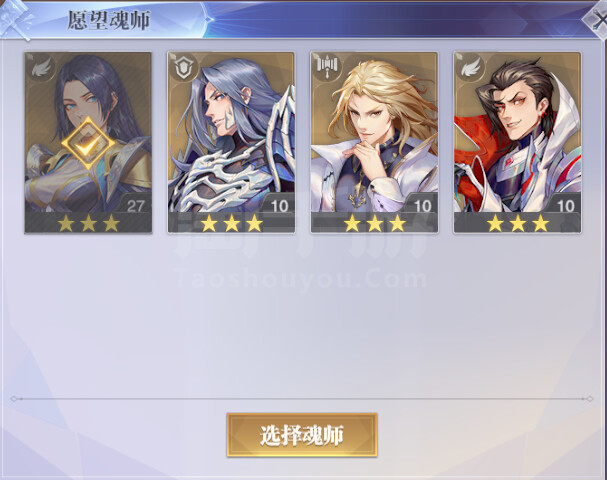This screenshot has width=607, height=480.
Task: Select the red-caped soul master card
Action: tap(518, 142)
